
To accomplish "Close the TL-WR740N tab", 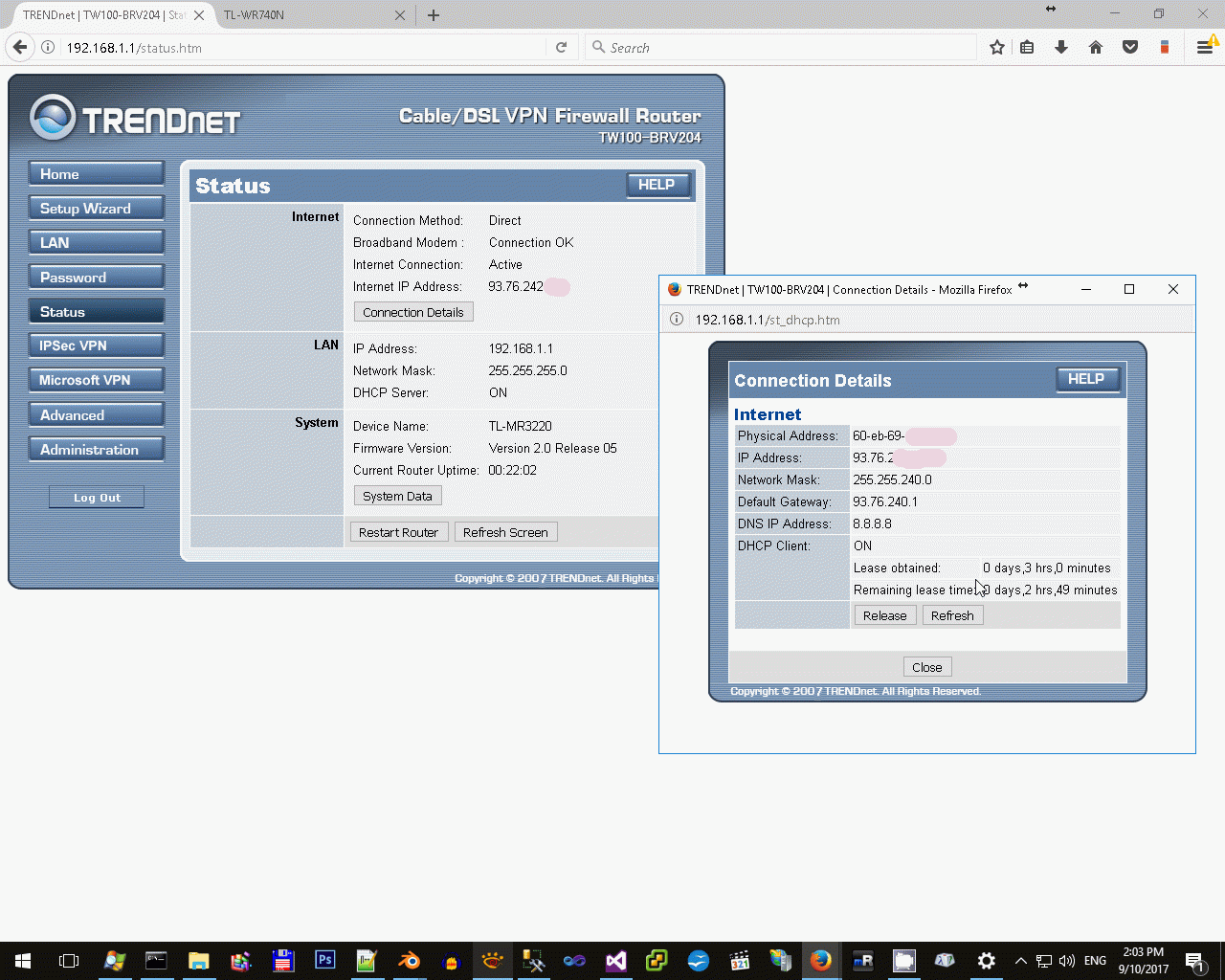I will pos(400,15).
